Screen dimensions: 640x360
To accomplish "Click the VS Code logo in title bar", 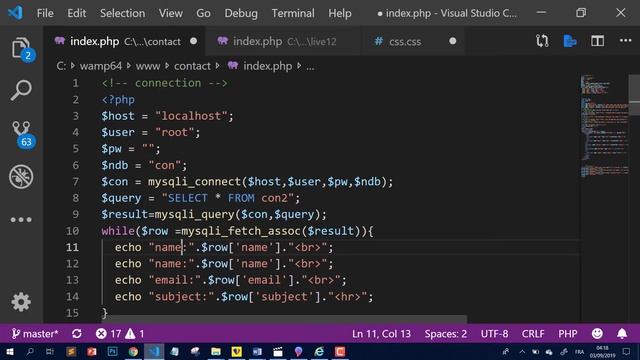I will coord(16,13).
